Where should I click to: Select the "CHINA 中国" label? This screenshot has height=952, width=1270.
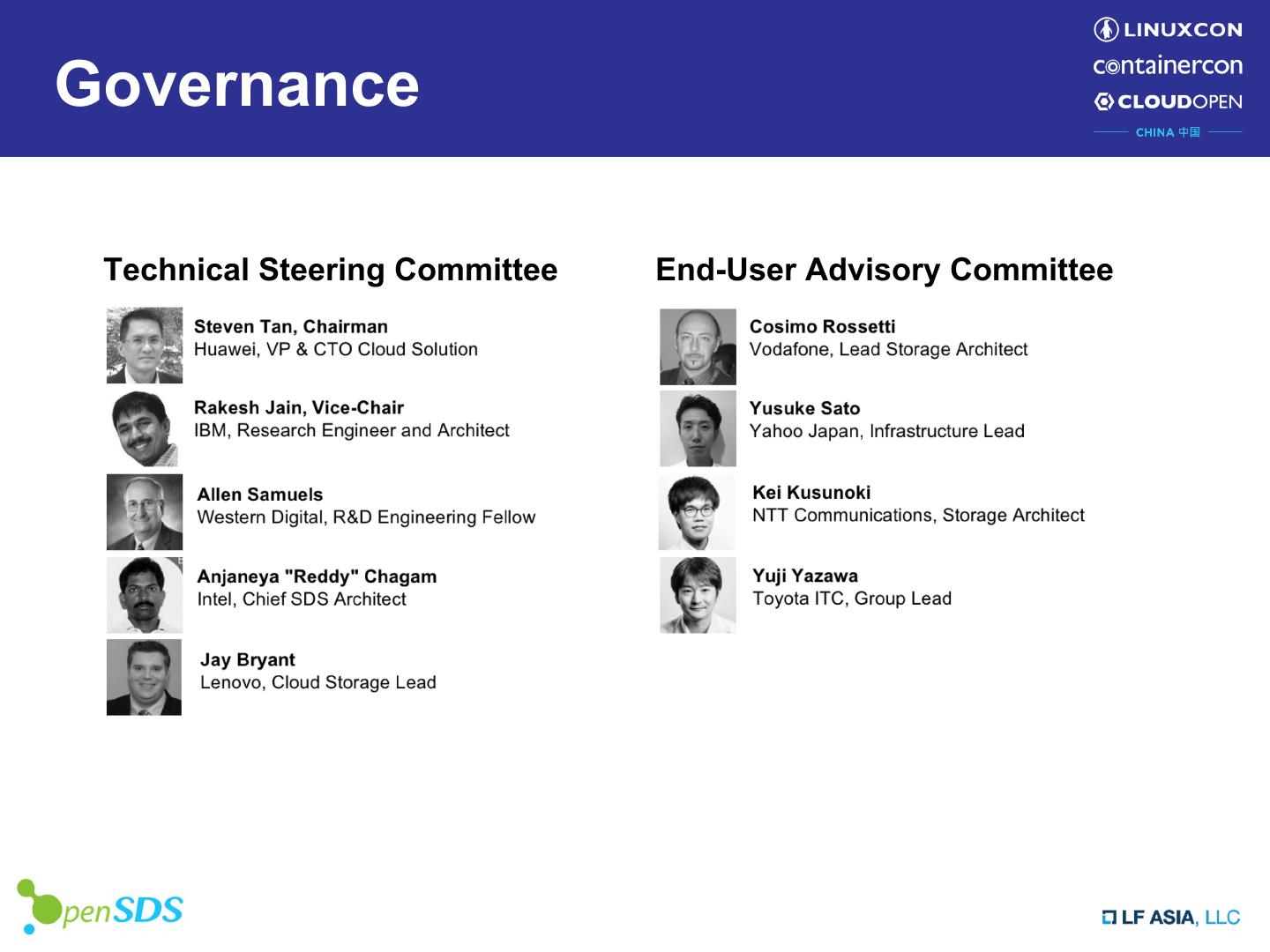tap(1168, 132)
